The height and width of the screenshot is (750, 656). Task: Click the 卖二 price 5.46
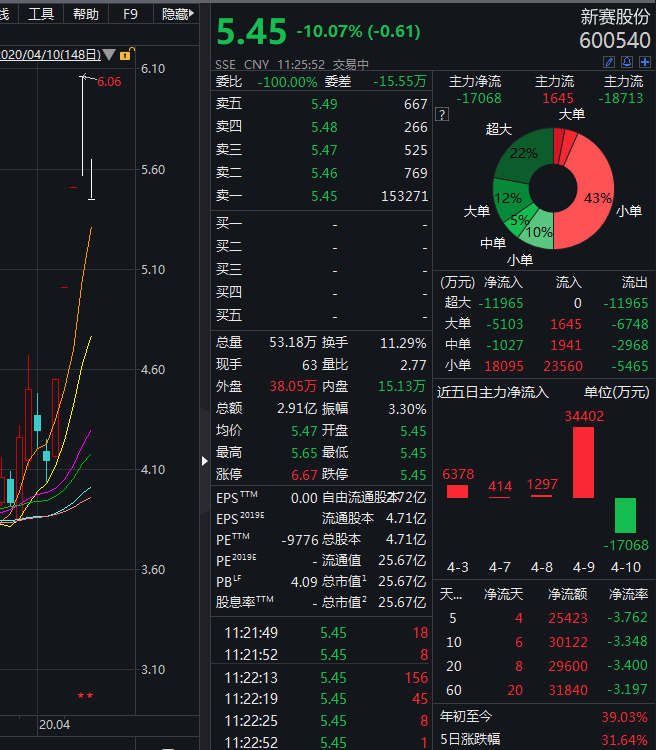pyautogui.click(x=324, y=173)
